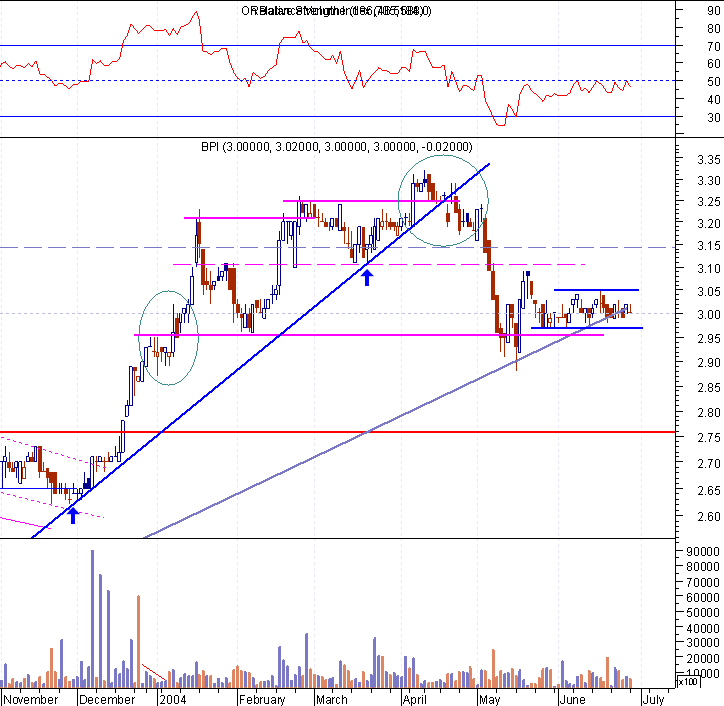Click the 70000 volume axis label
This screenshot has height=706, width=724.
click(703, 583)
